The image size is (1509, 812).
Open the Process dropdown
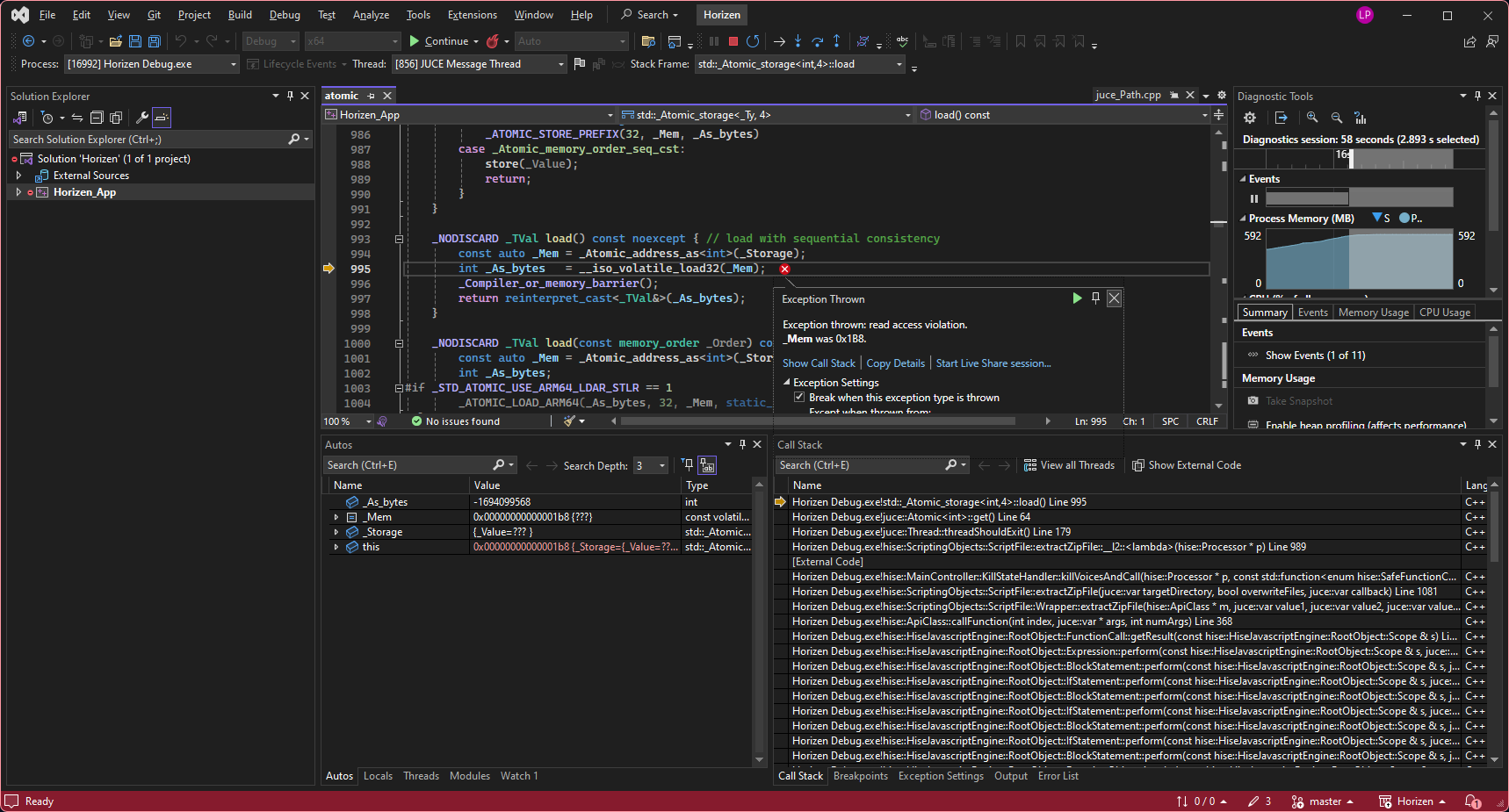point(234,64)
